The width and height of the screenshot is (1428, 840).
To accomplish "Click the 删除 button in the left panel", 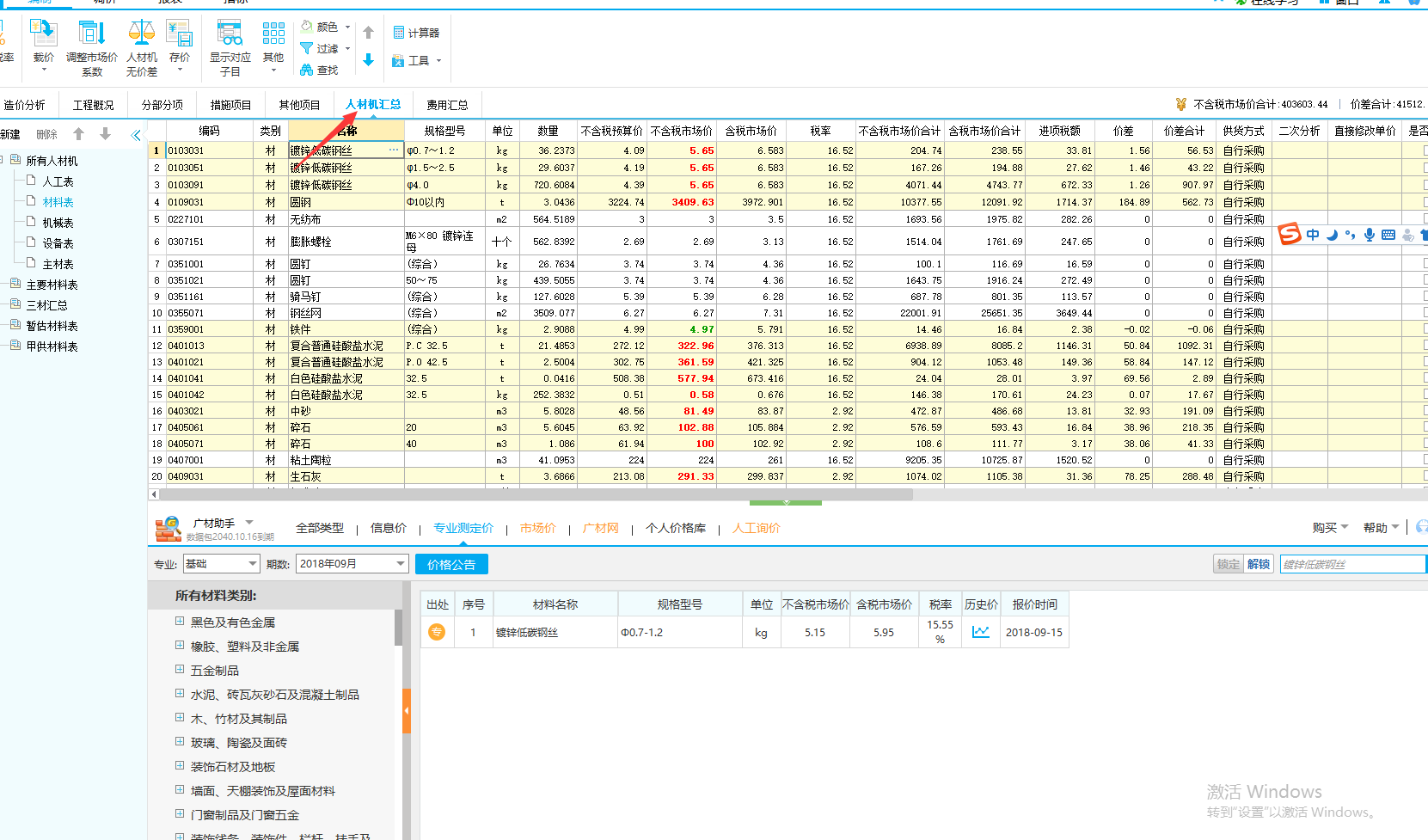I will (46, 134).
